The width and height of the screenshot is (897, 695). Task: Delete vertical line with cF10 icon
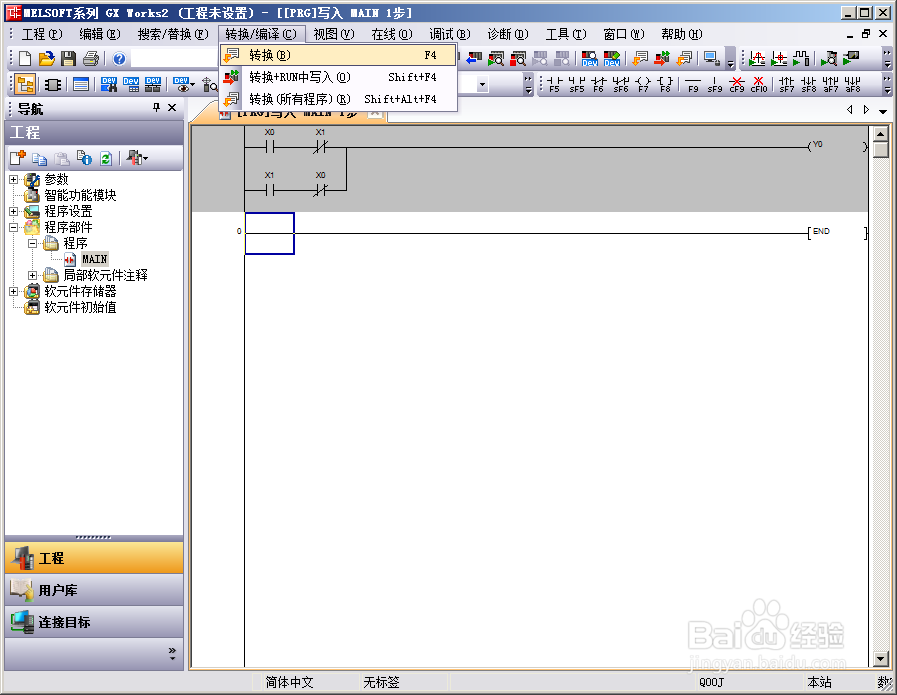coord(759,85)
